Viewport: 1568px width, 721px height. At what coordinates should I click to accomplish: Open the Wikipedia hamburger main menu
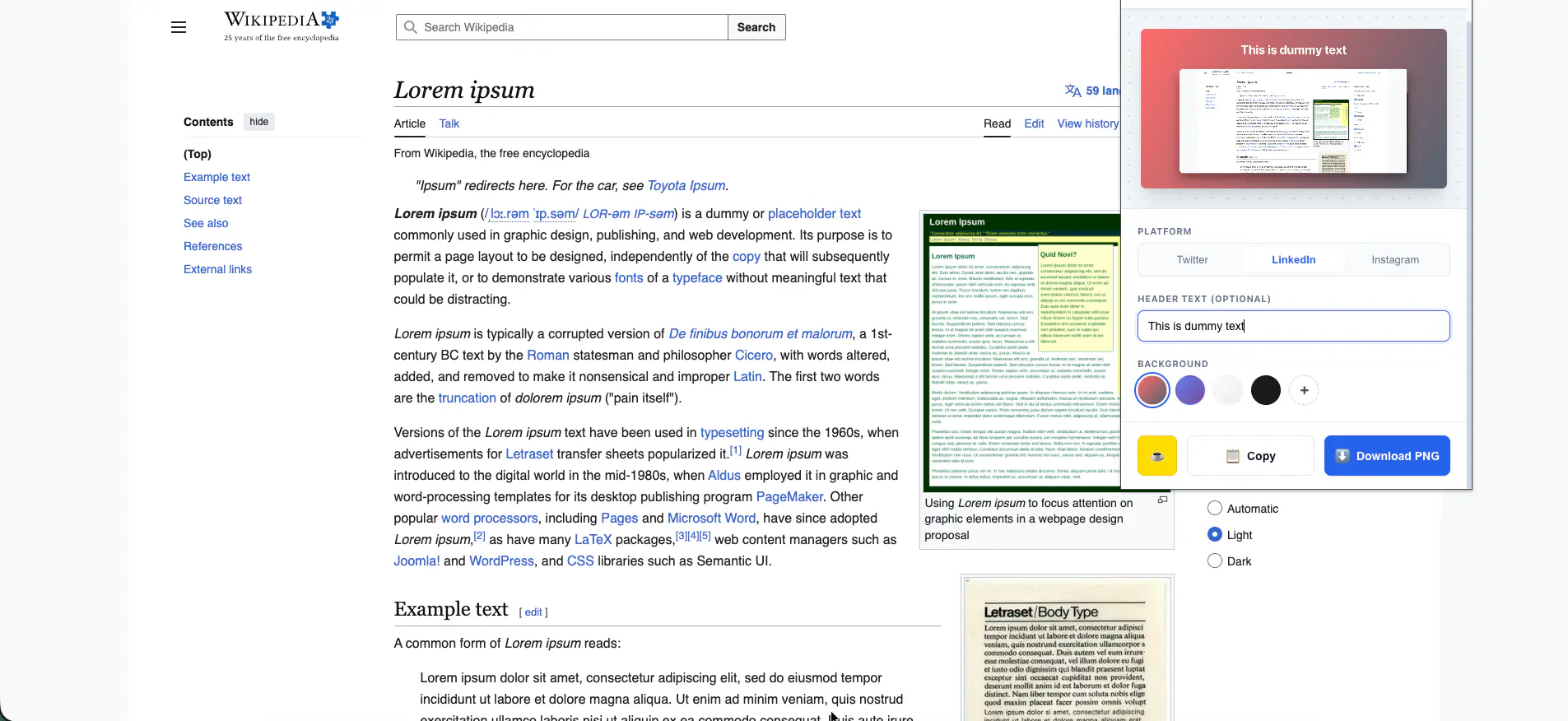[179, 27]
